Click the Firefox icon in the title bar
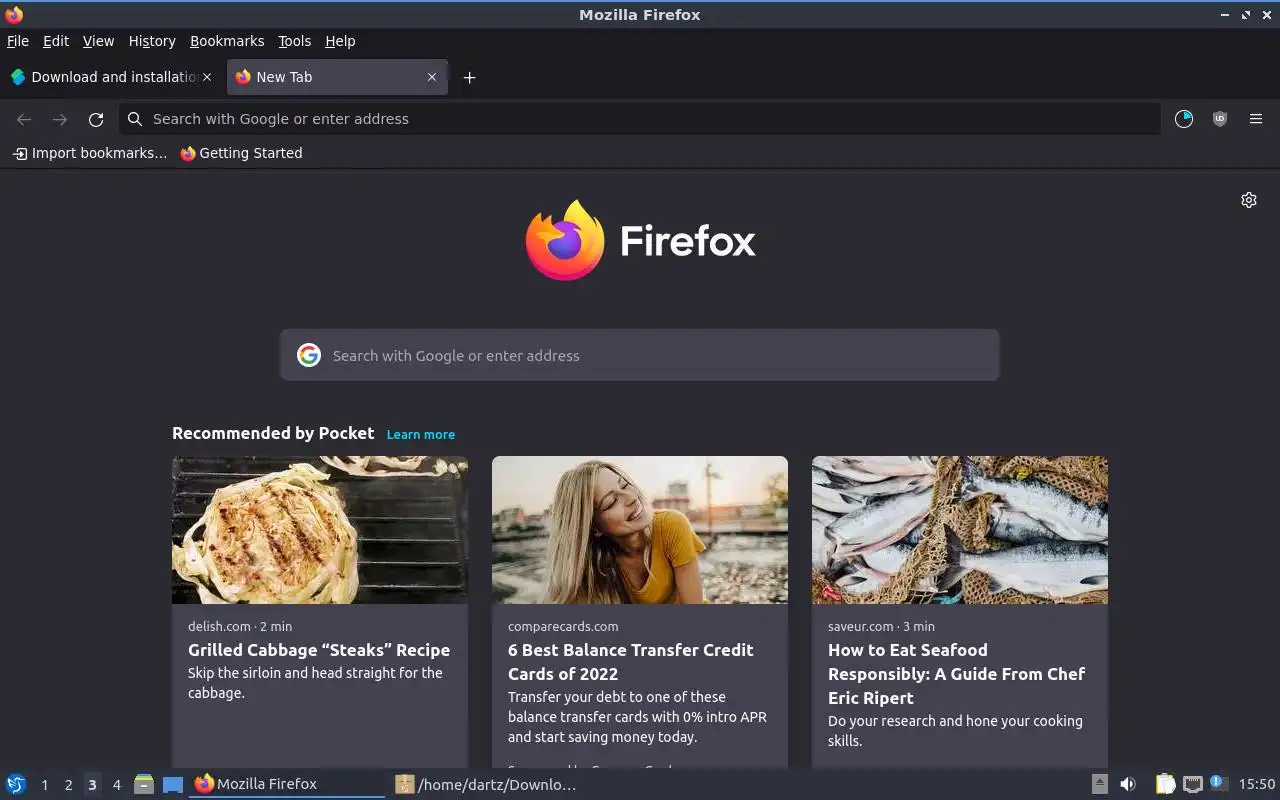The height and width of the screenshot is (800, 1280). tap(14, 14)
